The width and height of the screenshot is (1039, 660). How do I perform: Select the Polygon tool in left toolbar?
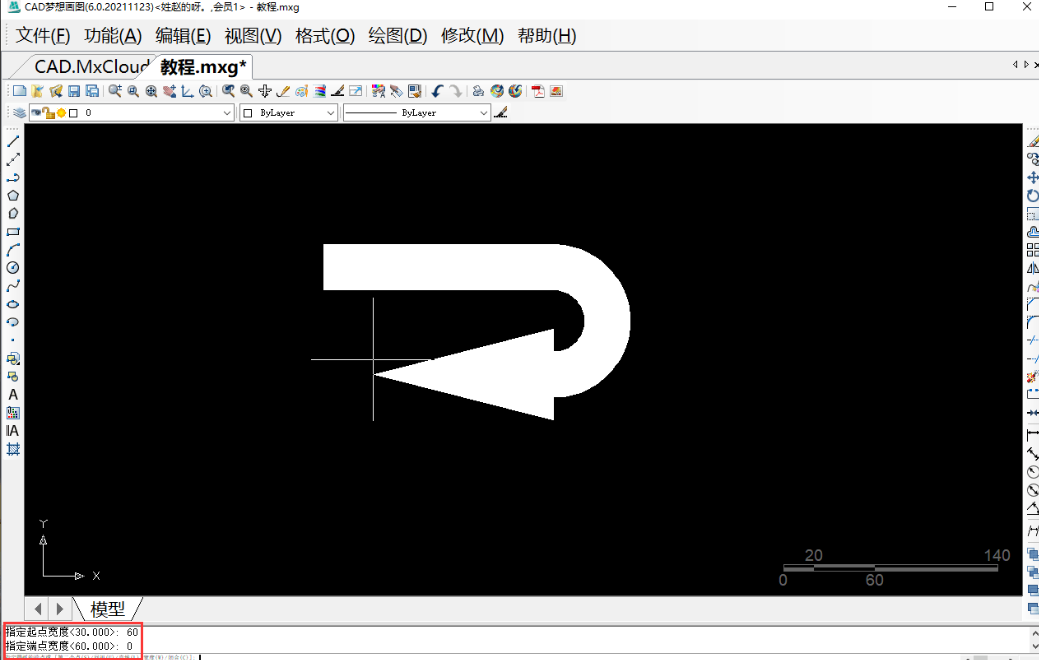tap(13, 195)
